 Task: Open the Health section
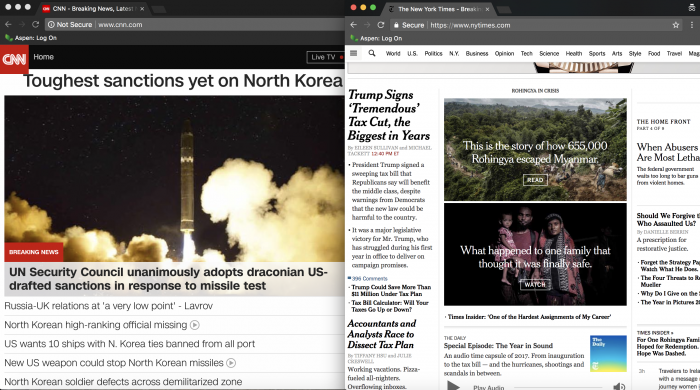[574, 54]
